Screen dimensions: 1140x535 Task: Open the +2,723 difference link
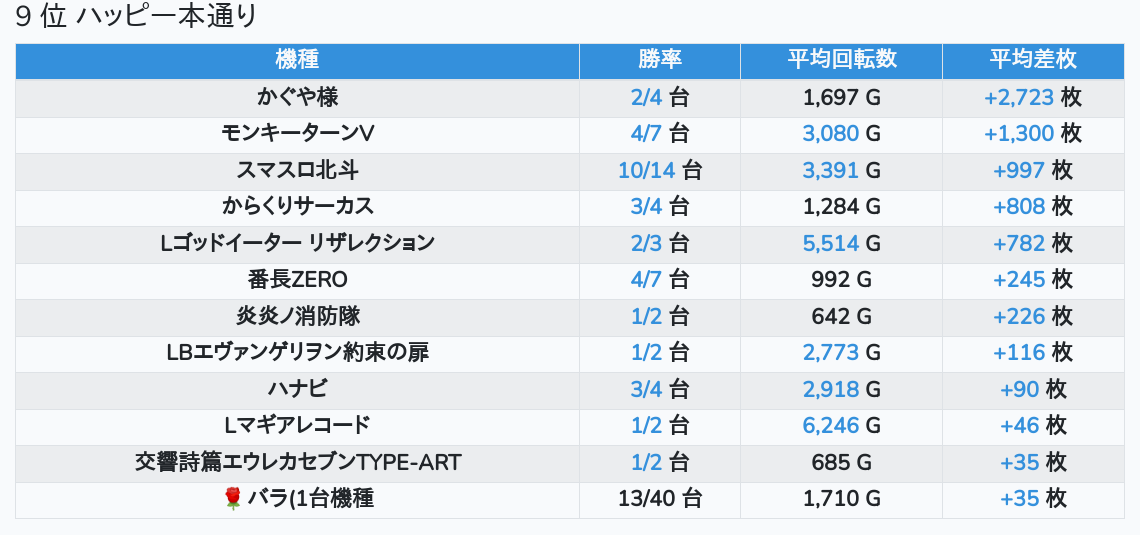1018,97
